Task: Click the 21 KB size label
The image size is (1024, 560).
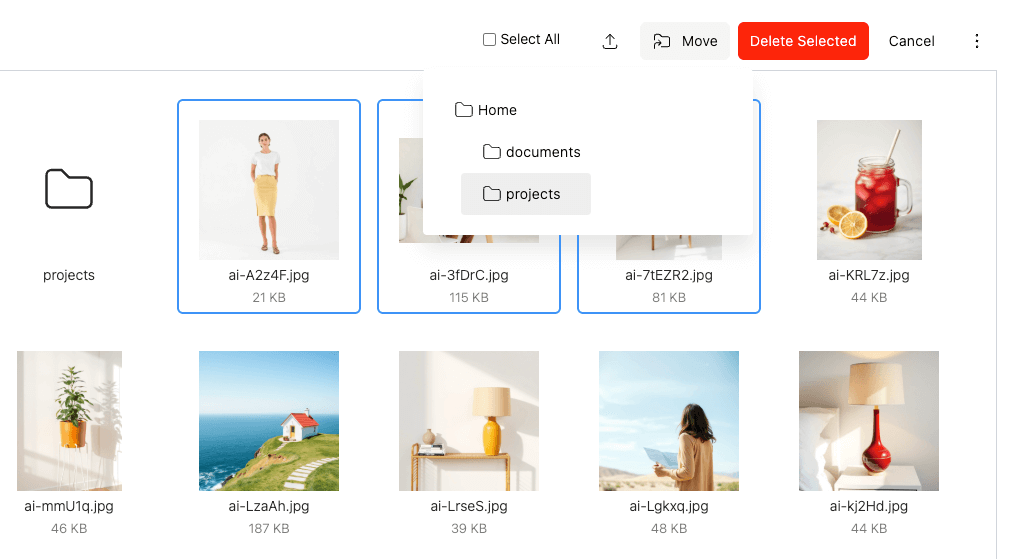Action: click(269, 298)
